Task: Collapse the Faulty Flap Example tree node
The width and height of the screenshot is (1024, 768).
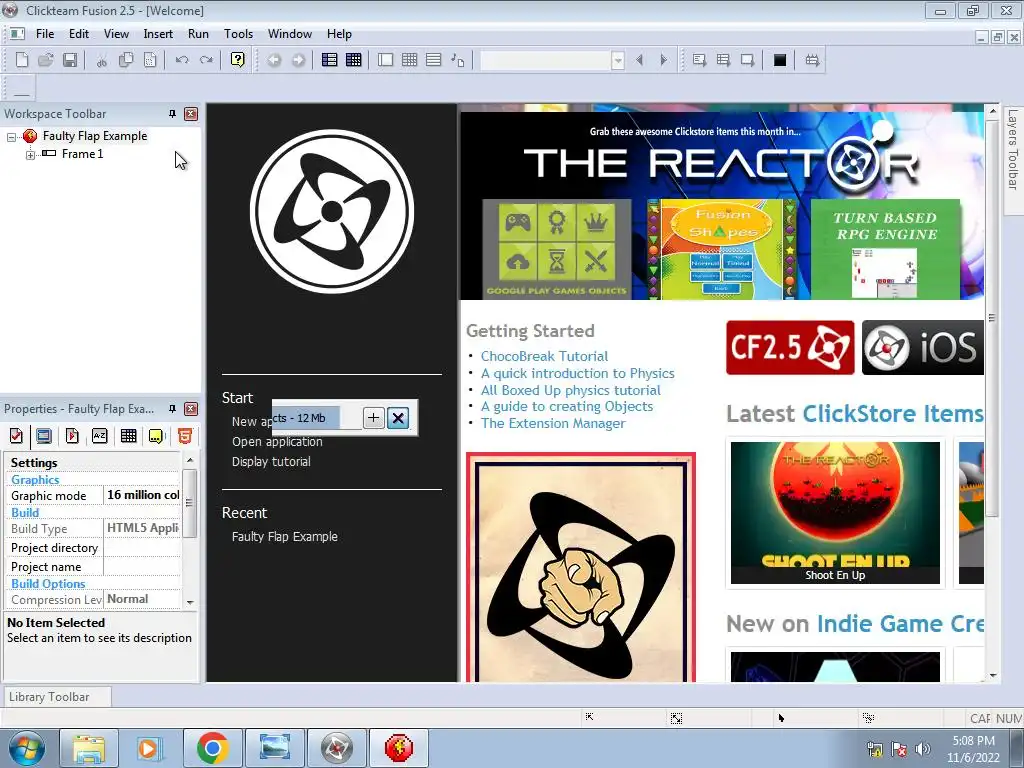Action: click(11, 137)
